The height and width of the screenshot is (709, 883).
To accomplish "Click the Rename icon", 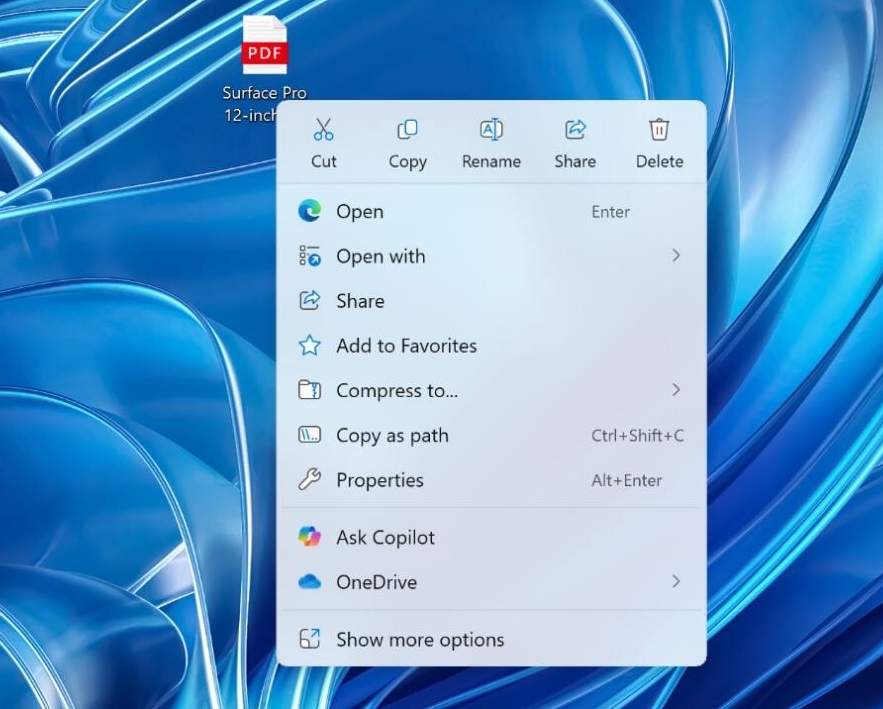I will pyautogui.click(x=491, y=129).
